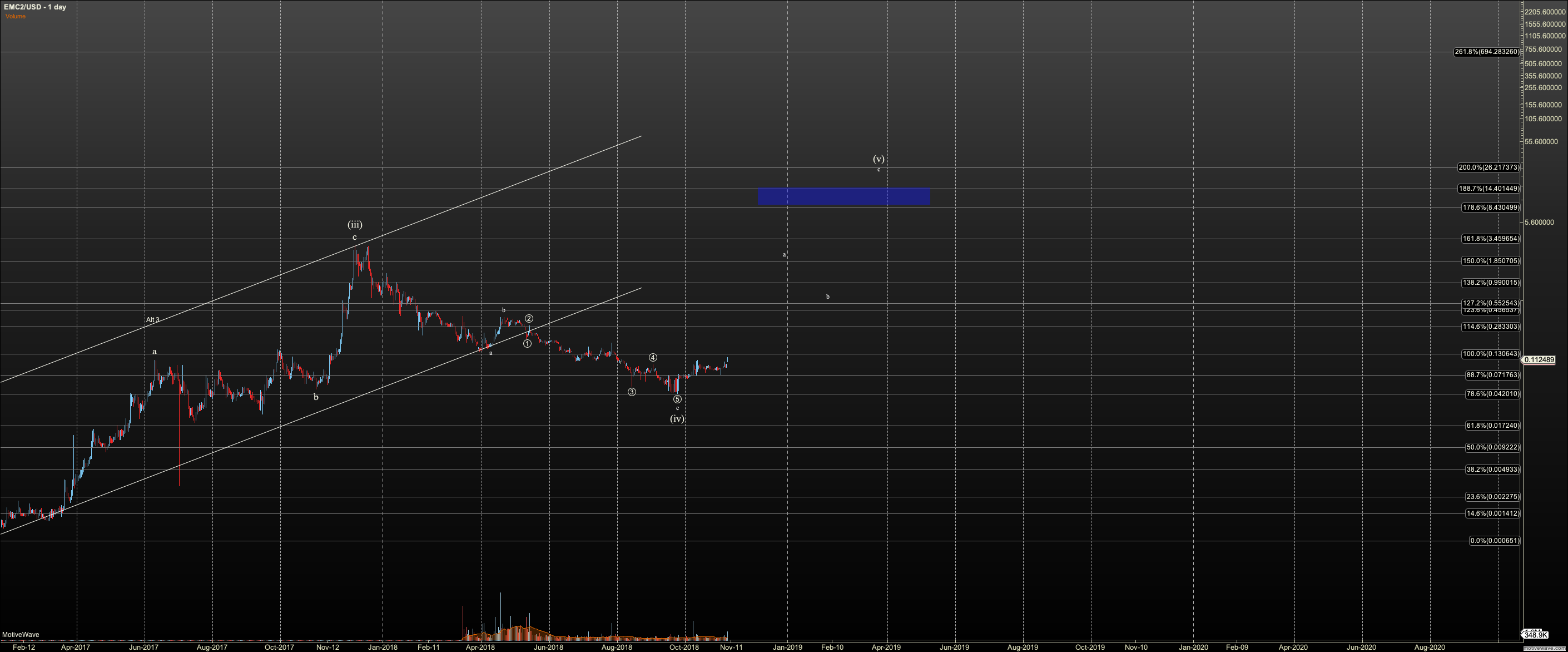Click the Aug-2020 date on the time axis
This screenshot has height=652, width=1568.
click(x=1429, y=647)
